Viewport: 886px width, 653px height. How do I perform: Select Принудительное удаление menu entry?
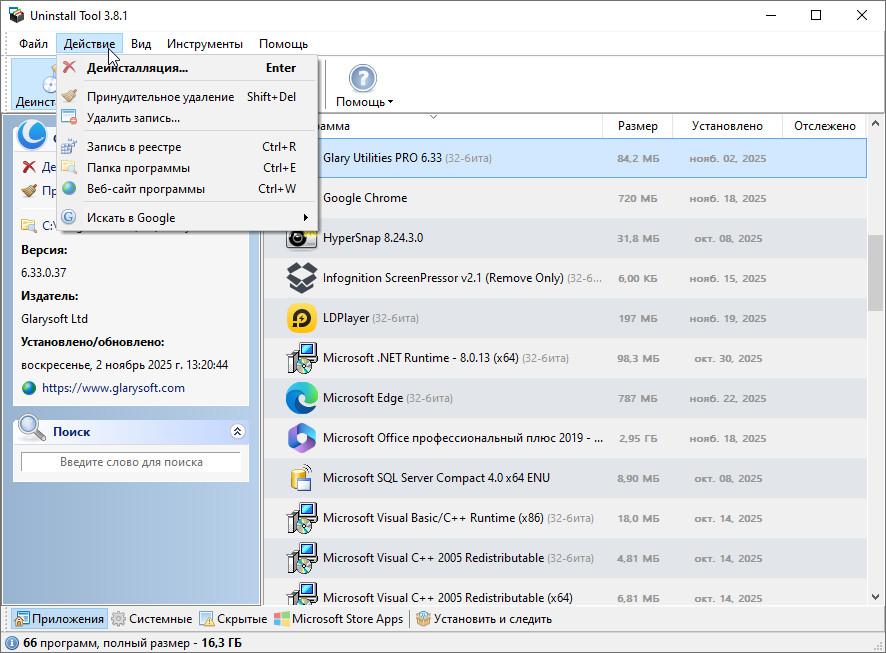pyautogui.click(x=160, y=97)
